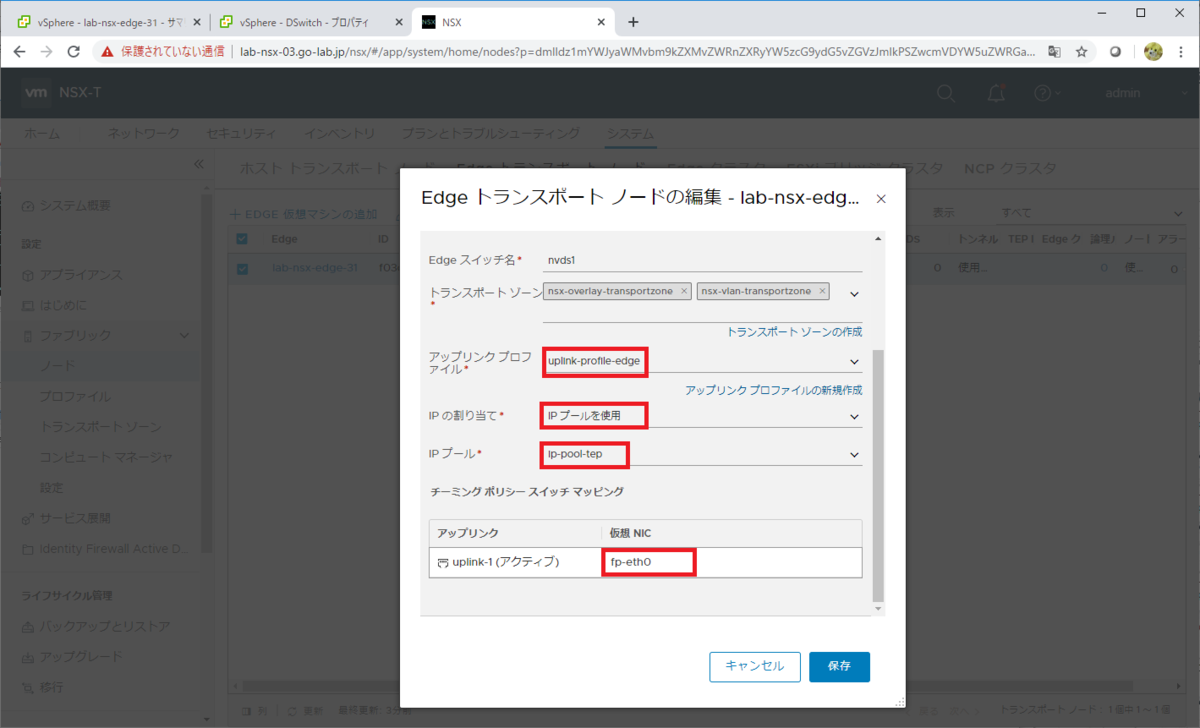Click the translate page icon
This screenshot has height=728, width=1200.
click(1054, 51)
